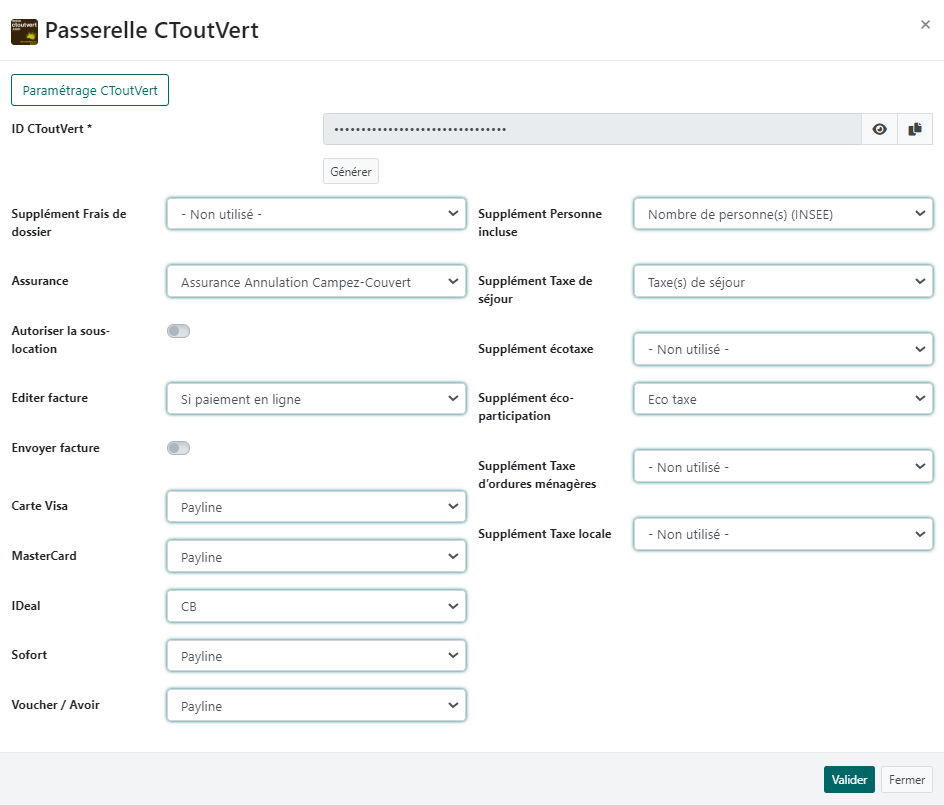
Task: Open Supplément Frais de dossier dropdown
Action: coord(315,214)
